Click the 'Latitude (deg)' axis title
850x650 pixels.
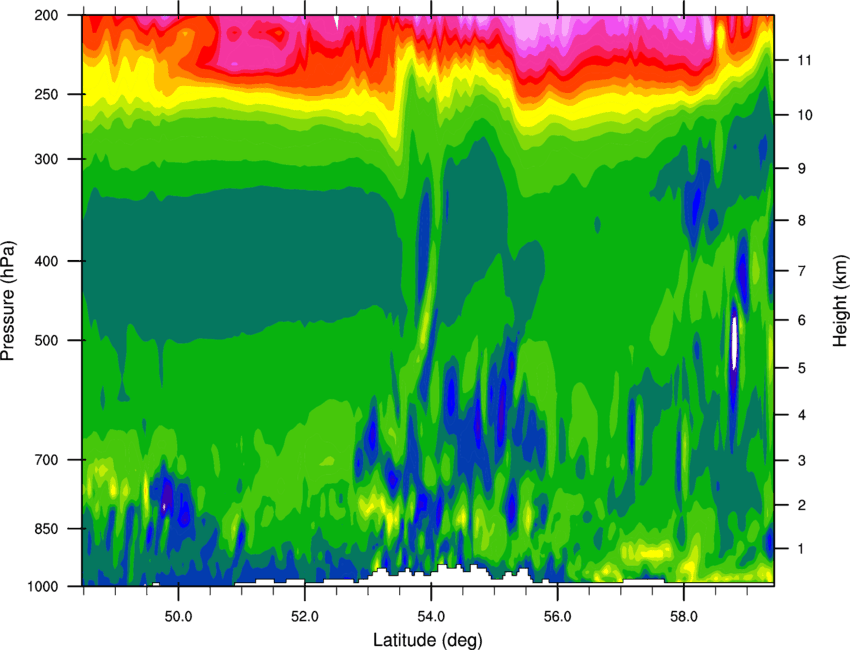(x=428, y=640)
